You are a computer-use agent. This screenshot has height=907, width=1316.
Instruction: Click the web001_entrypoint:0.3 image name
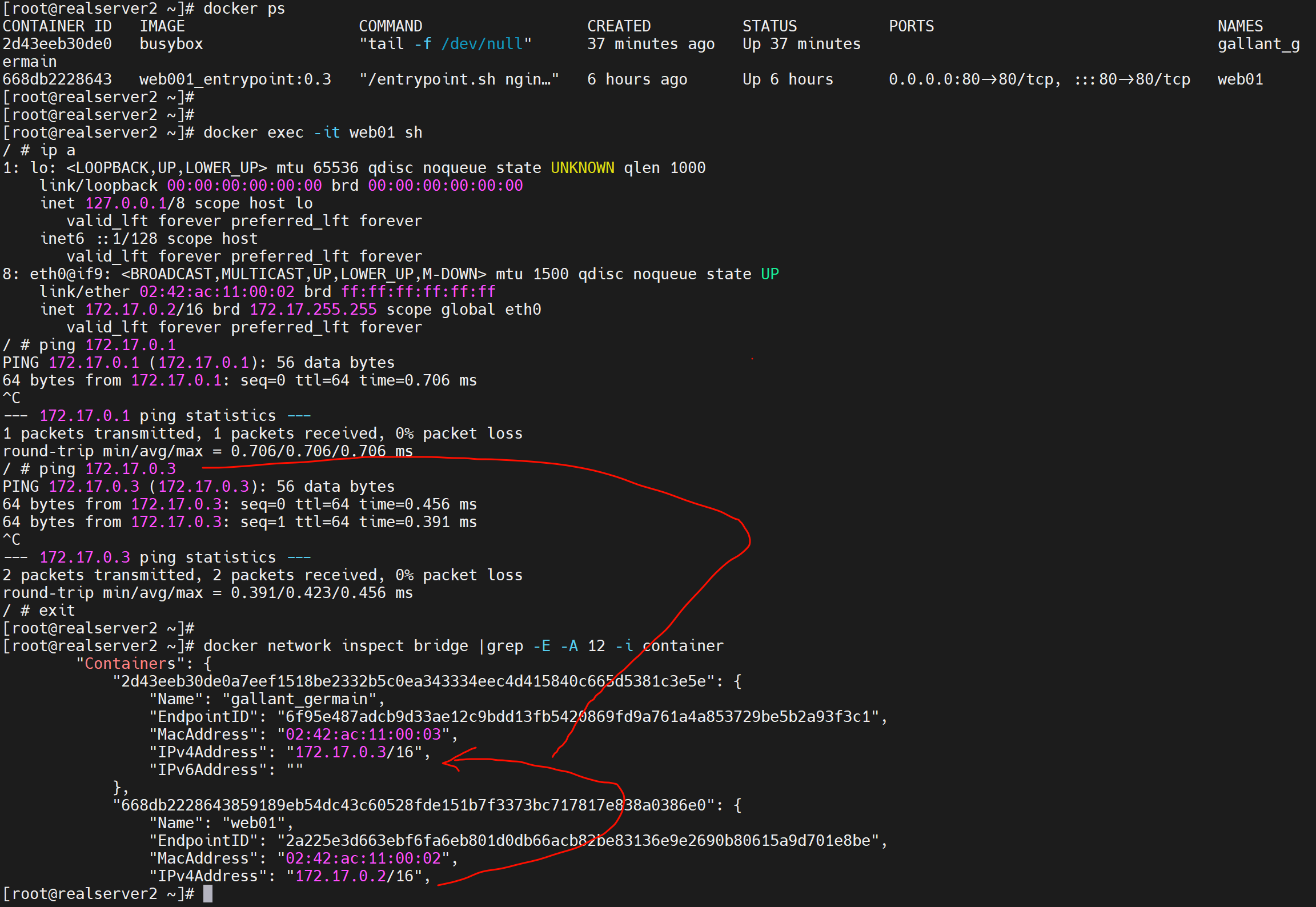point(235,79)
